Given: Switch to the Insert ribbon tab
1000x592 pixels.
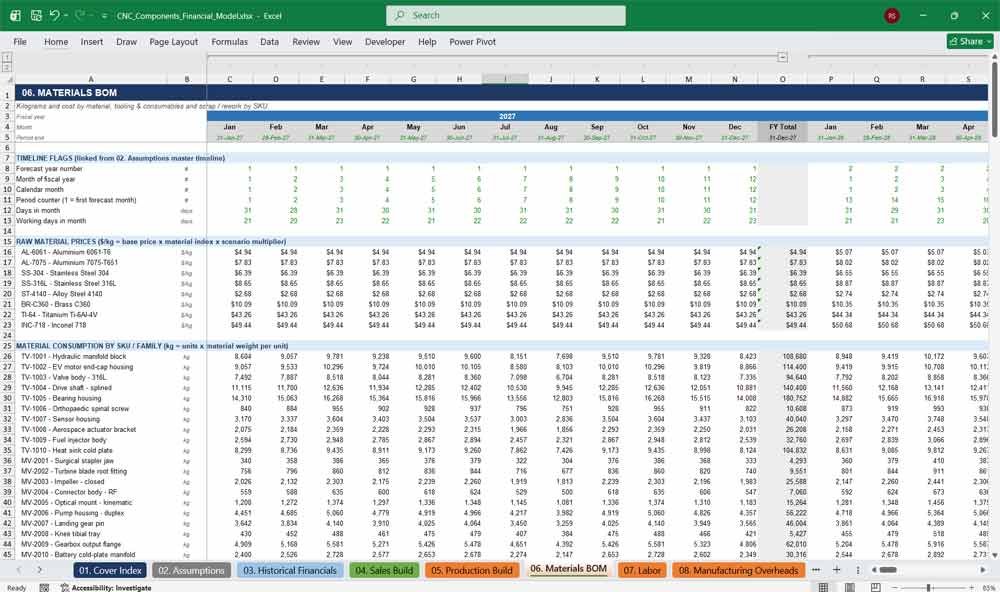Looking at the screenshot, I should 91,41.
